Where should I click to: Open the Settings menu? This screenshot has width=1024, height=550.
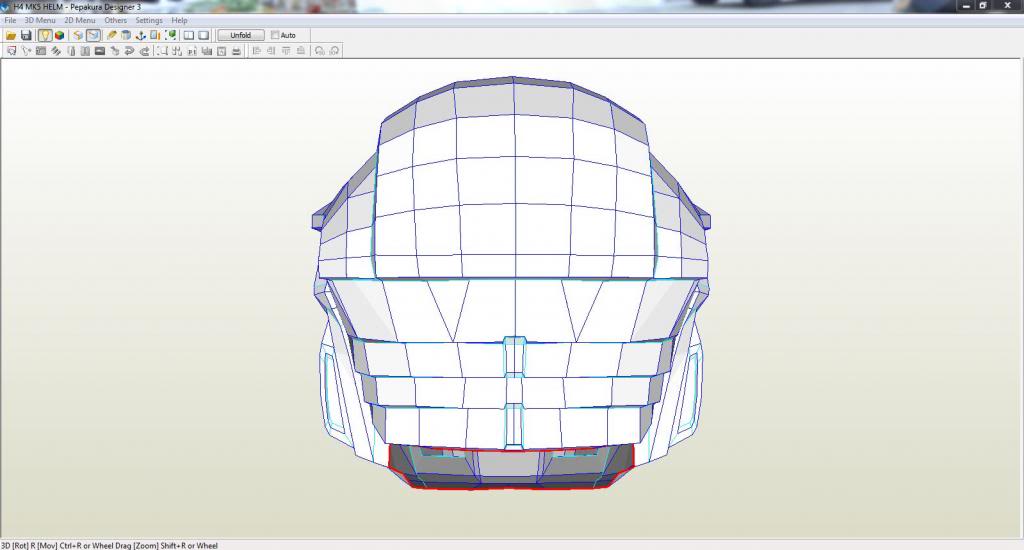(148, 20)
